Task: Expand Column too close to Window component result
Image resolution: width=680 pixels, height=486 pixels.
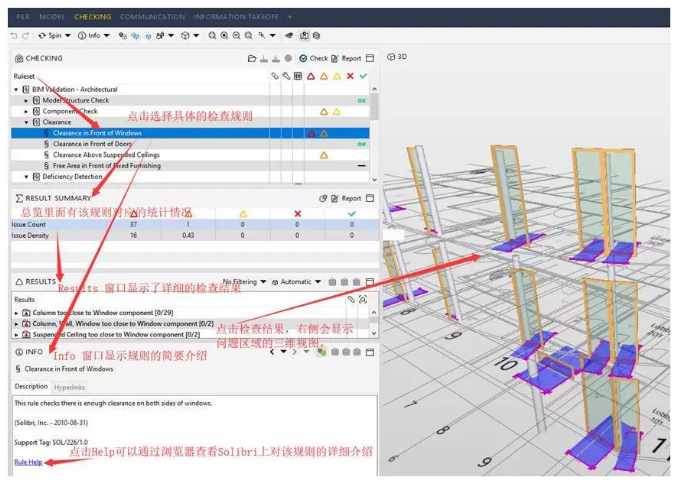Action: [x=16, y=313]
